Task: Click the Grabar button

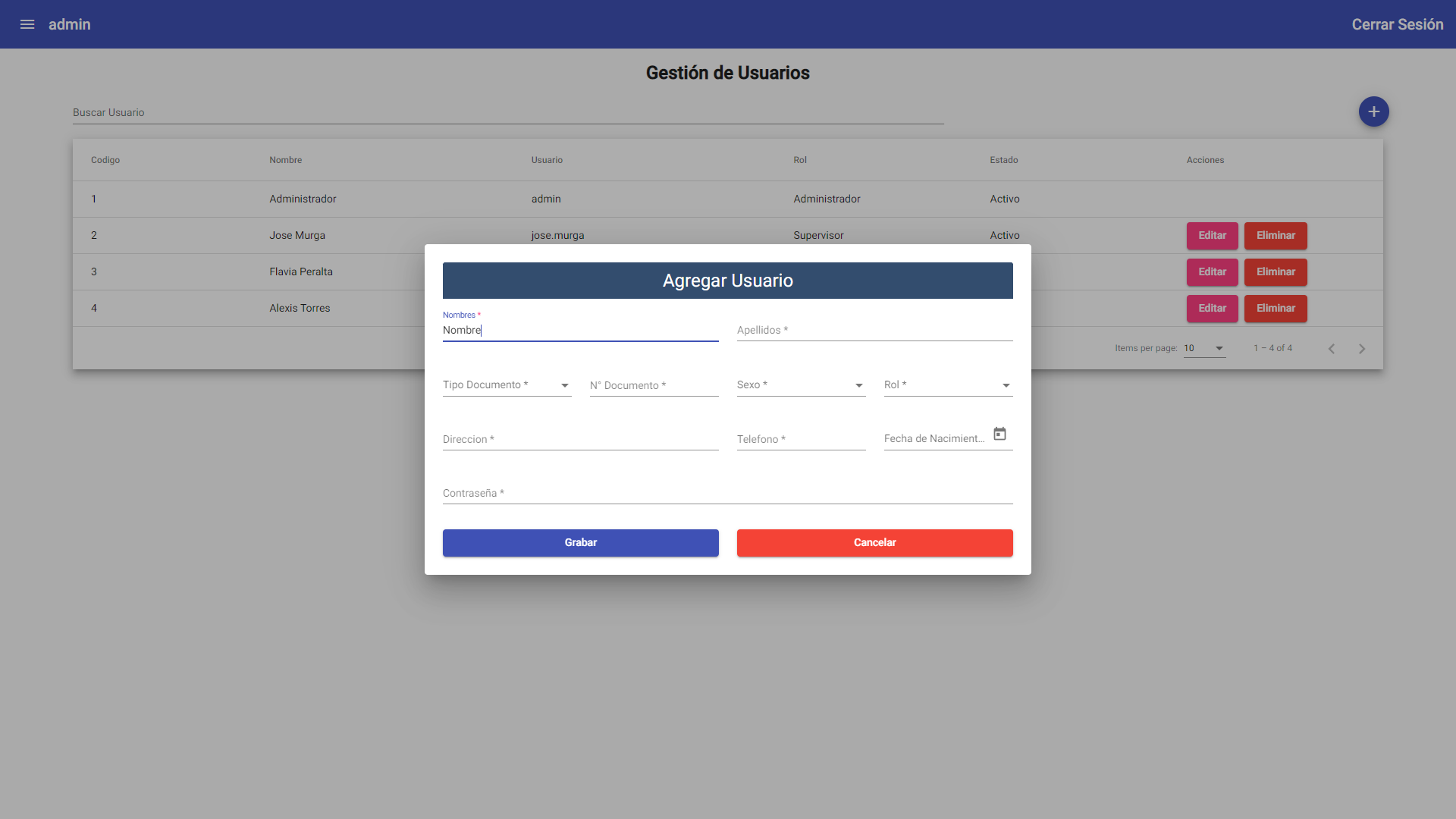Action: [x=580, y=542]
